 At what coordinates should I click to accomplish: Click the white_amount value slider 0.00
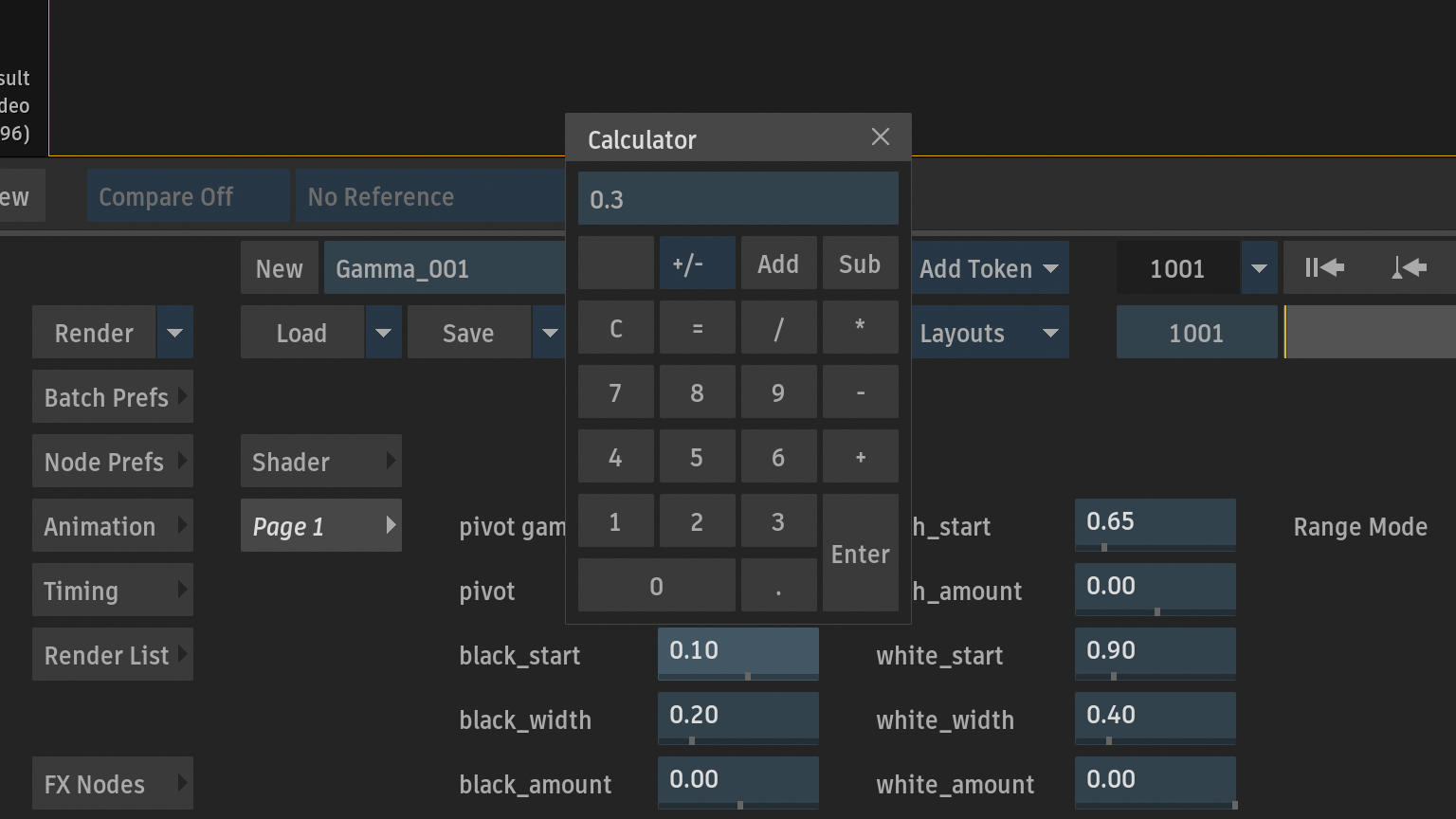pos(1156,782)
